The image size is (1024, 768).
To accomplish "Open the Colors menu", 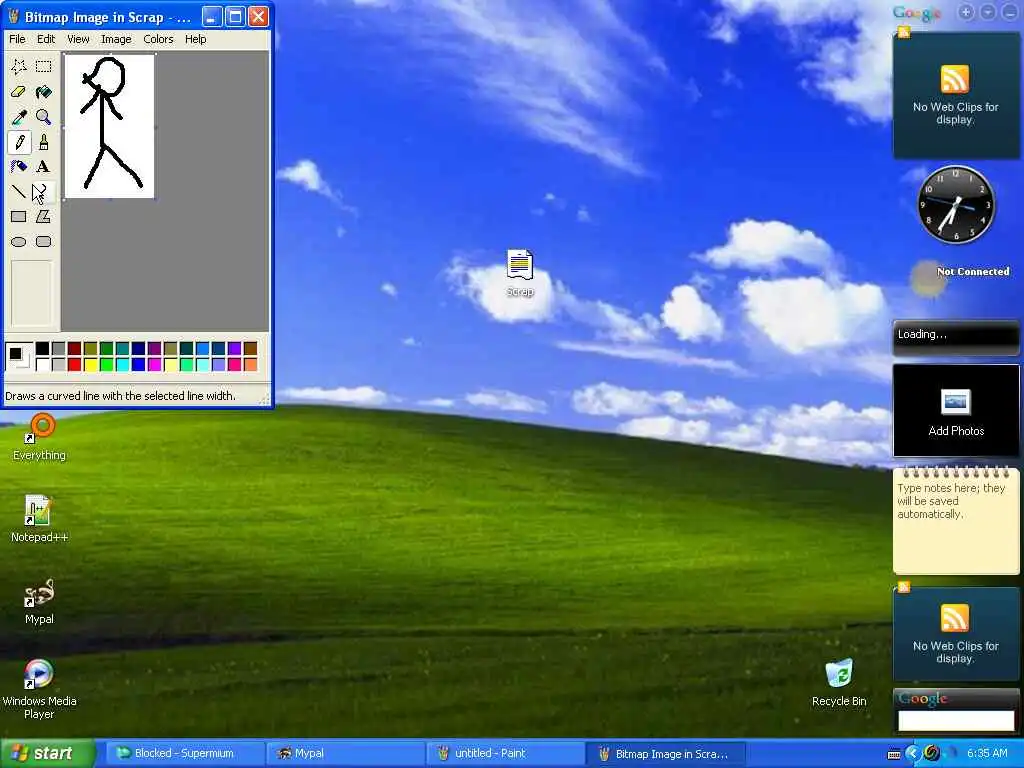I will 158,39.
